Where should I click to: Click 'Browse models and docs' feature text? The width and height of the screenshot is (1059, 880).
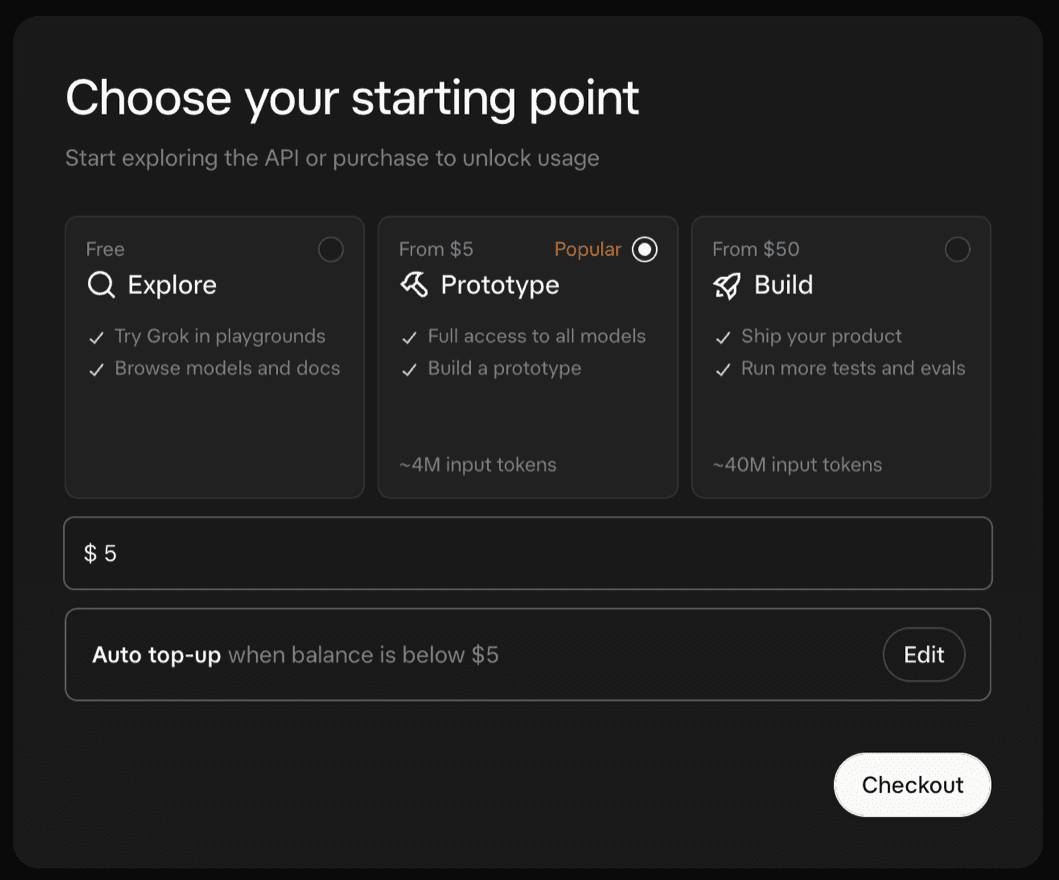[x=227, y=368]
